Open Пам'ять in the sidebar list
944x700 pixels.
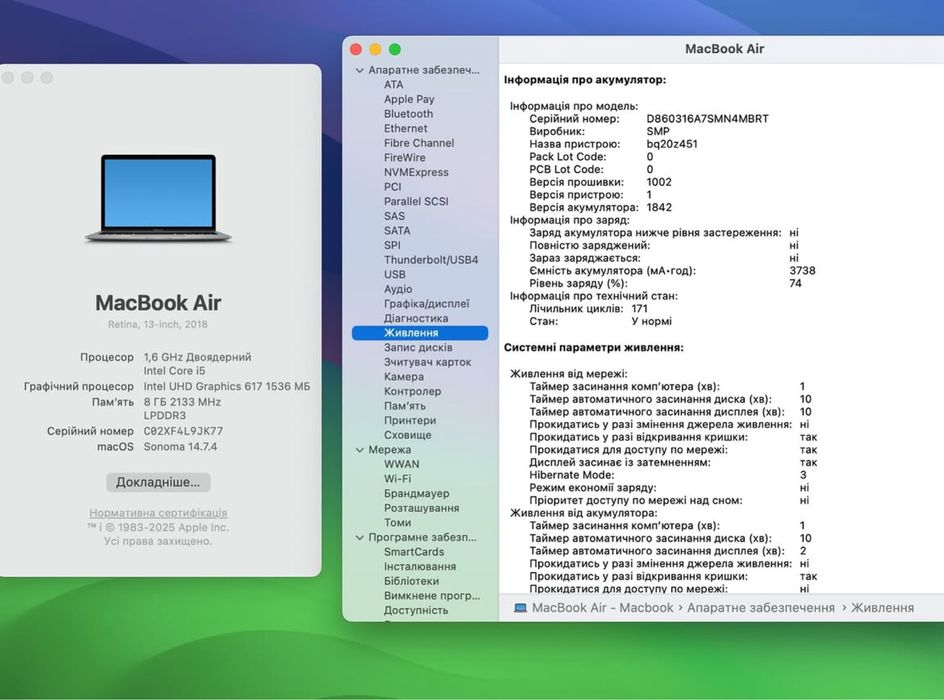pyautogui.click(x=405, y=406)
